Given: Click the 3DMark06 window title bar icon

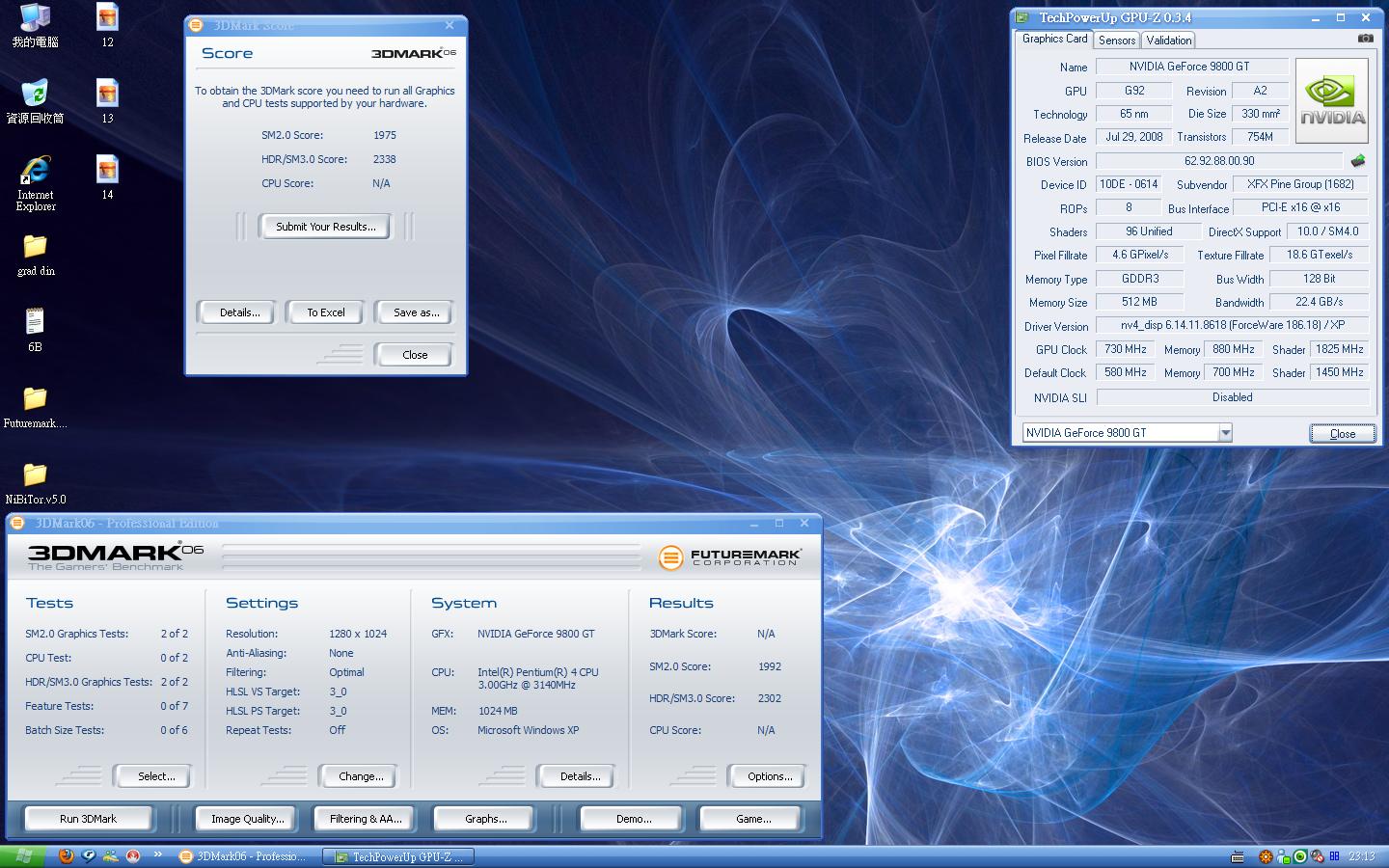Looking at the screenshot, I should pos(17,523).
